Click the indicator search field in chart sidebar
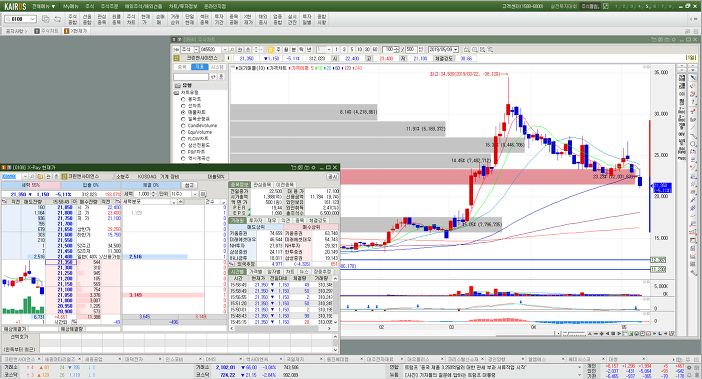 (191, 77)
